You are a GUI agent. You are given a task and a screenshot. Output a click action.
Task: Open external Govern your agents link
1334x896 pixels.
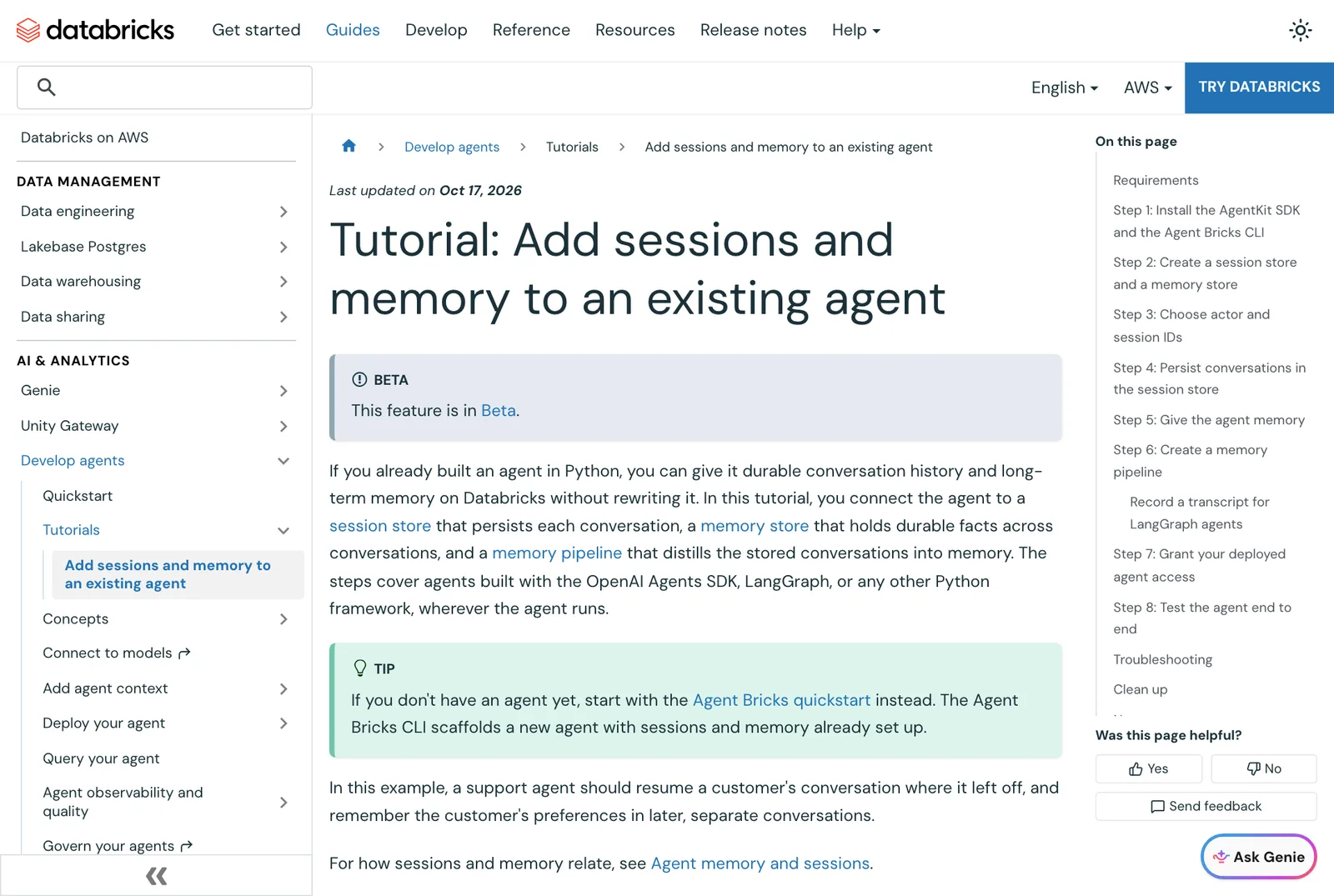[x=118, y=845]
